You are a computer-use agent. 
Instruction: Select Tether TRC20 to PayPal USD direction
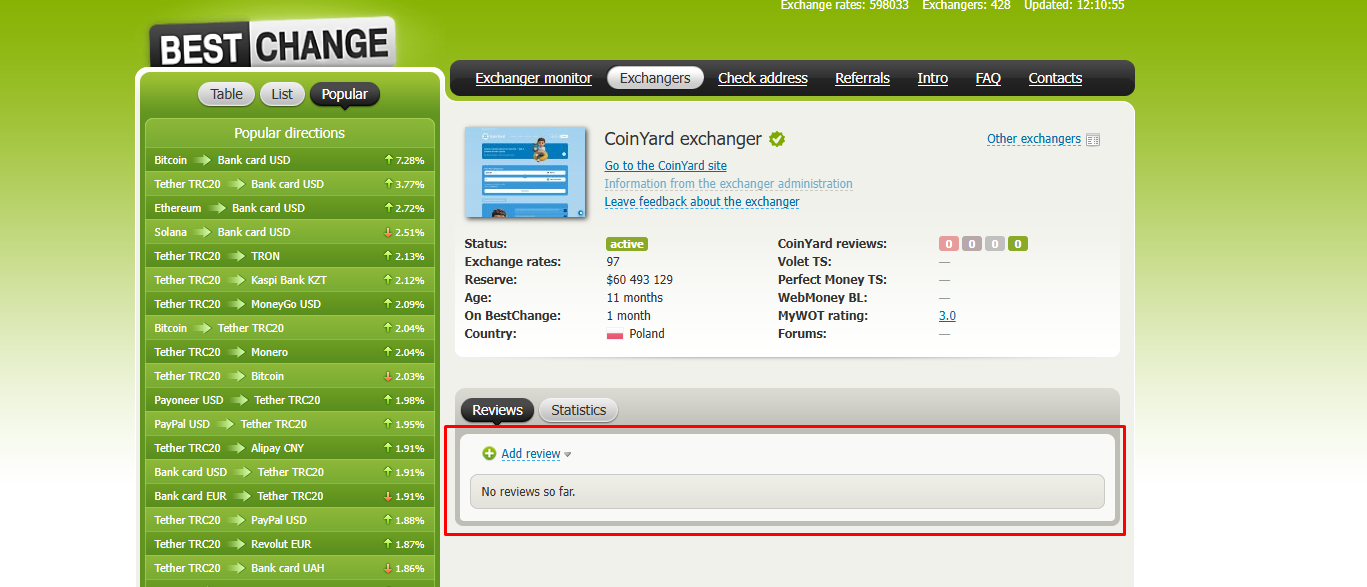tap(290, 520)
